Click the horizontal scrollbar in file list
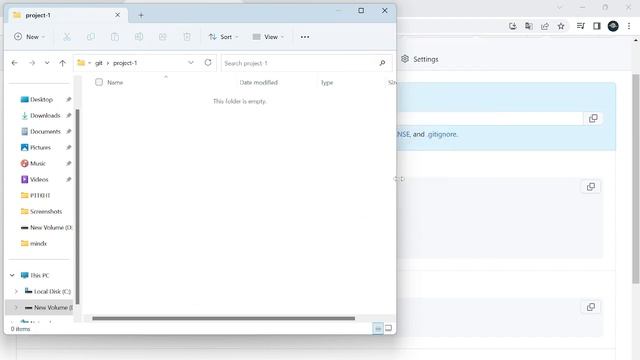 (x=223, y=318)
